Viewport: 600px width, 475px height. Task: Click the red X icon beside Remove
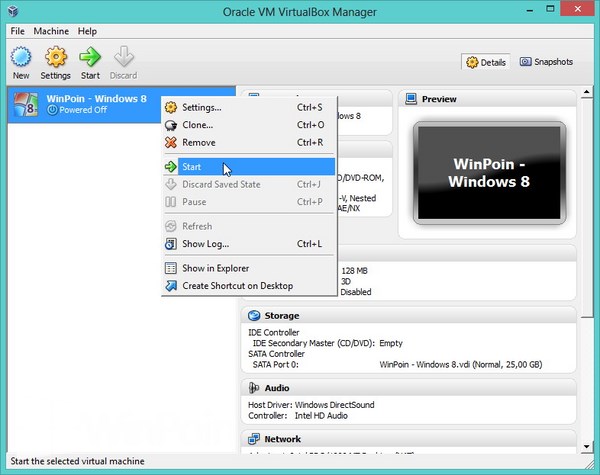click(171, 142)
